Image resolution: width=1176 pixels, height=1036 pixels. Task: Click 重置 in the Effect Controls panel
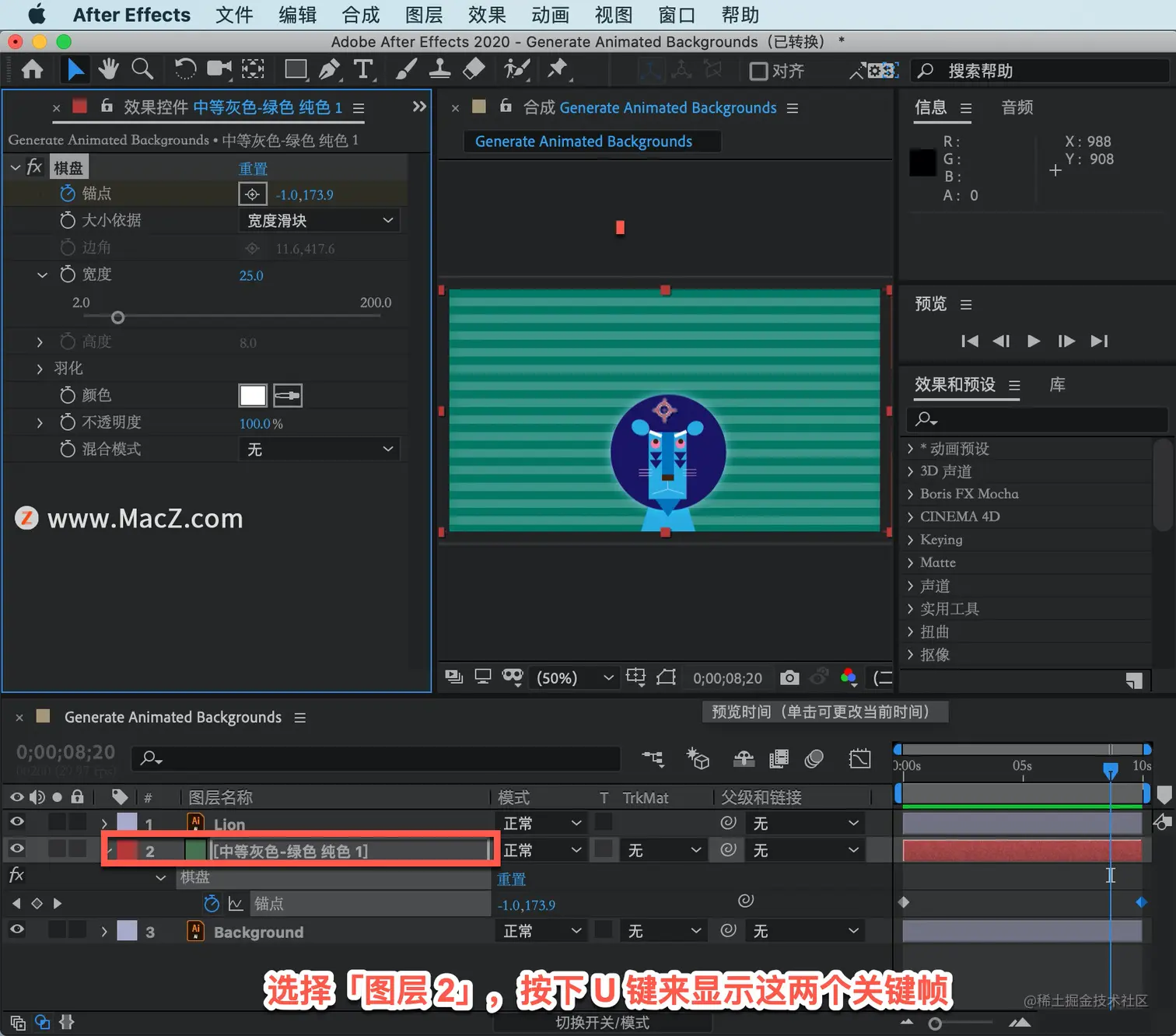pos(253,169)
